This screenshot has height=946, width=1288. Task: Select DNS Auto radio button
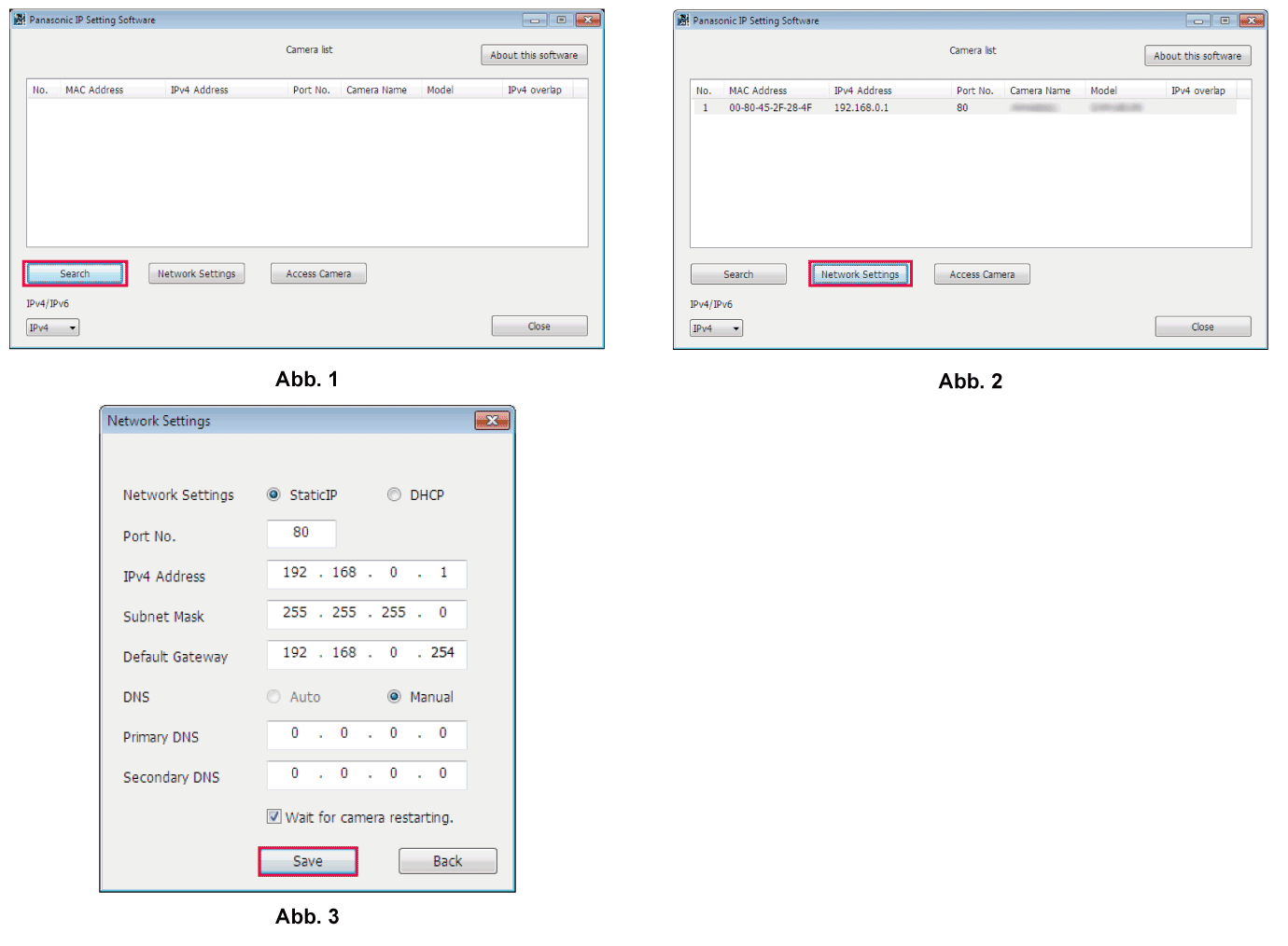(273, 696)
